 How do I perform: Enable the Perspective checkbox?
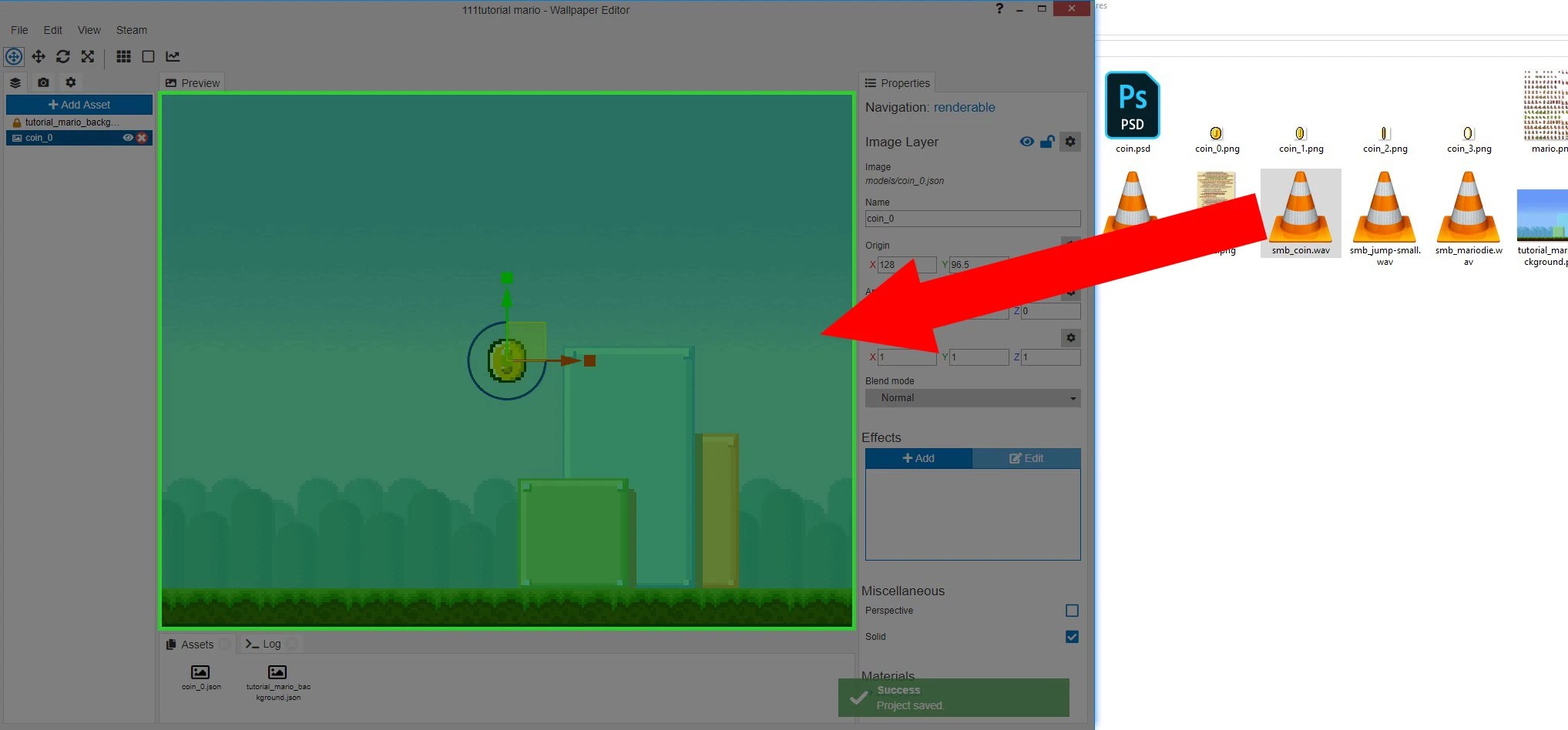[x=1072, y=611]
